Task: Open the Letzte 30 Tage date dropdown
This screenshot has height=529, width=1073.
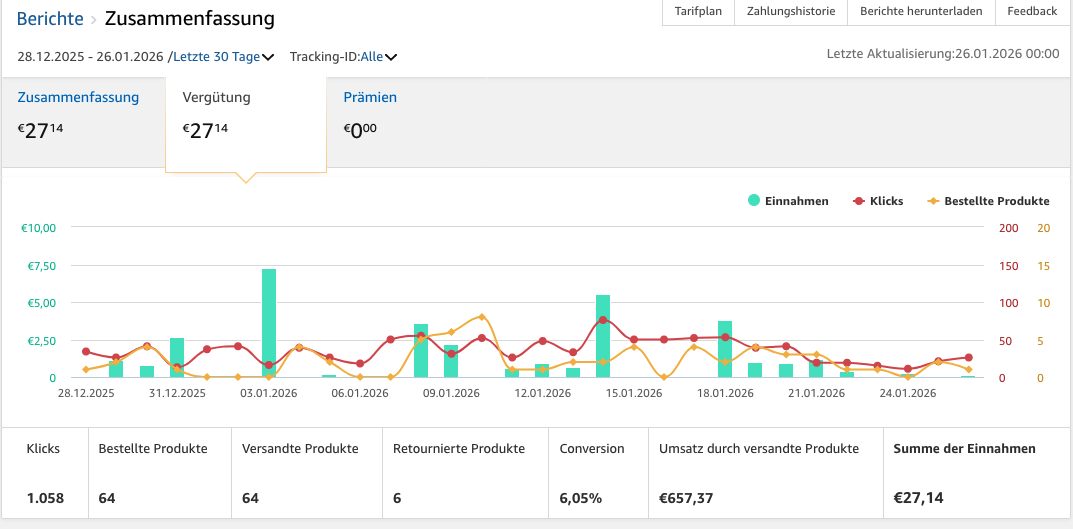Action: pos(223,57)
